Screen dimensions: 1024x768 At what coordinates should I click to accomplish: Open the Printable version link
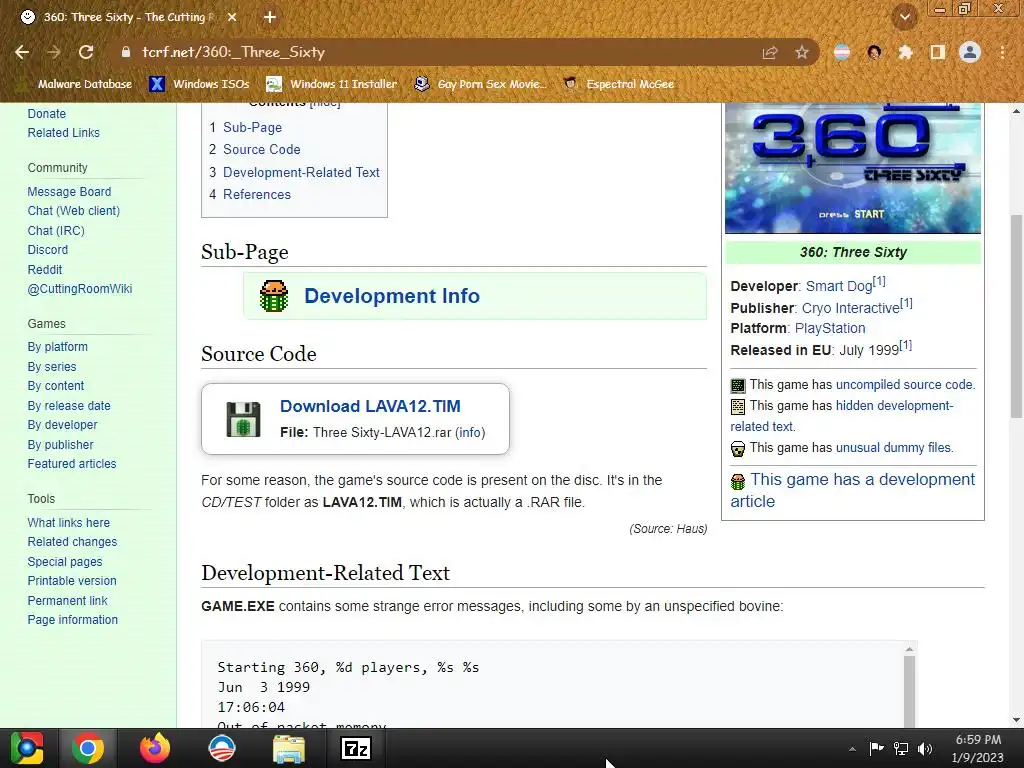(x=72, y=581)
